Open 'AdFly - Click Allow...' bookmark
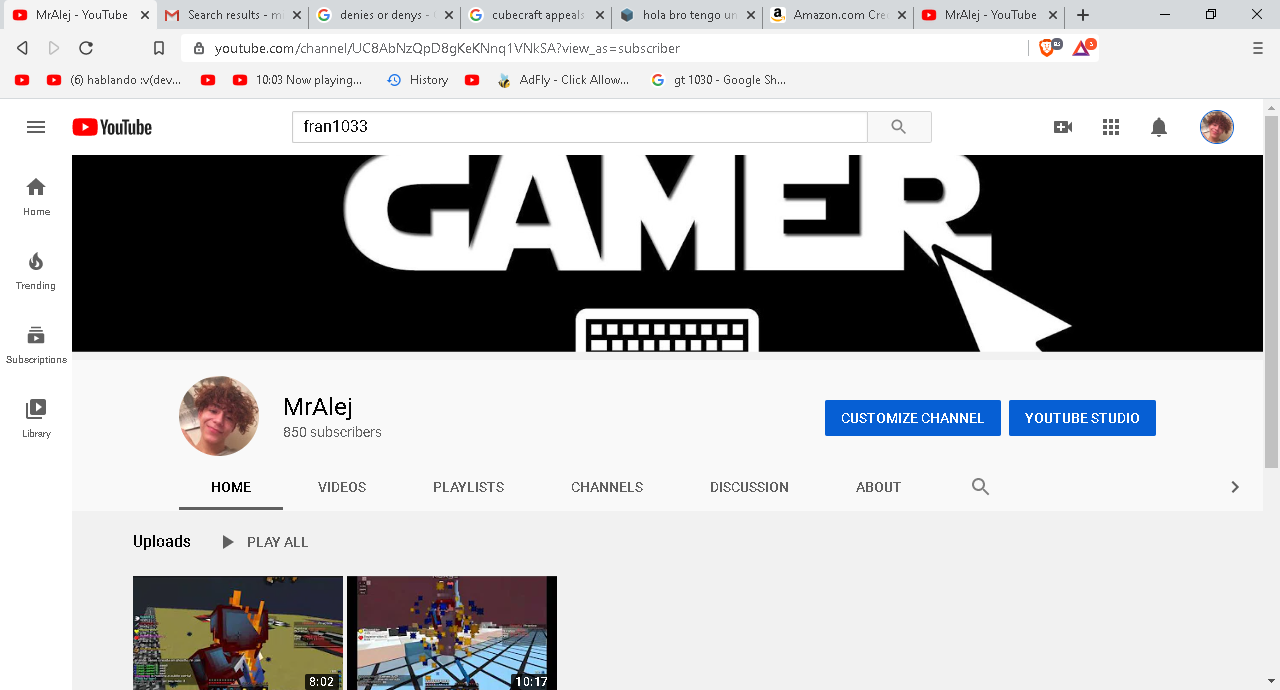1280x690 pixels. (564, 80)
